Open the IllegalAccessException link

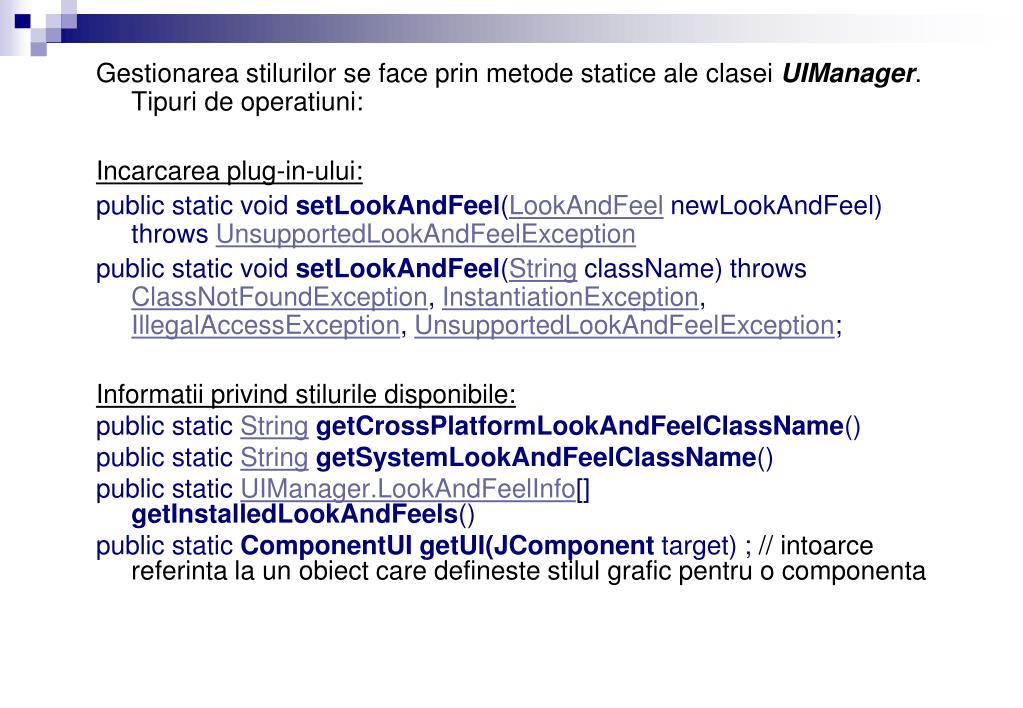click(x=266, y=326)
